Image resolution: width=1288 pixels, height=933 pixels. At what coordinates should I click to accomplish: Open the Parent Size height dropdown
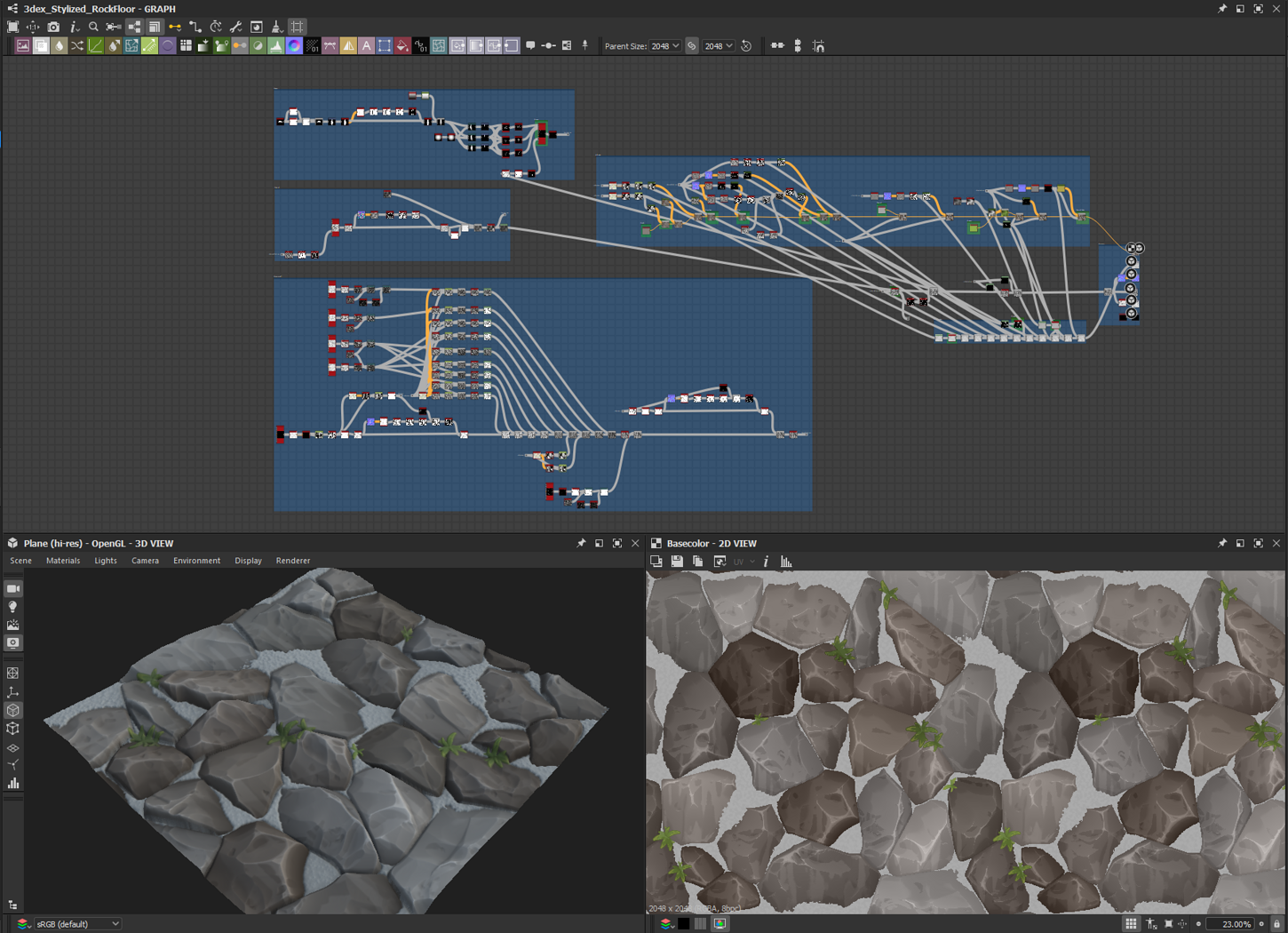[x=718, y=46]
